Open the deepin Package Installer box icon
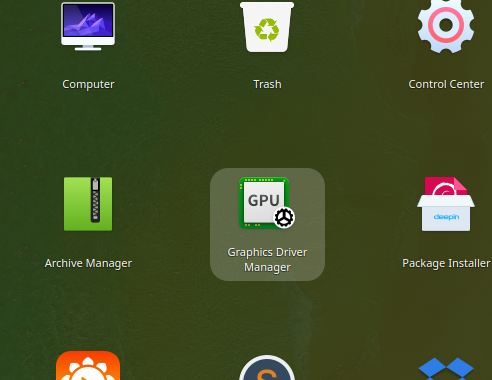 pyautogui.click(x=446, y=204)
